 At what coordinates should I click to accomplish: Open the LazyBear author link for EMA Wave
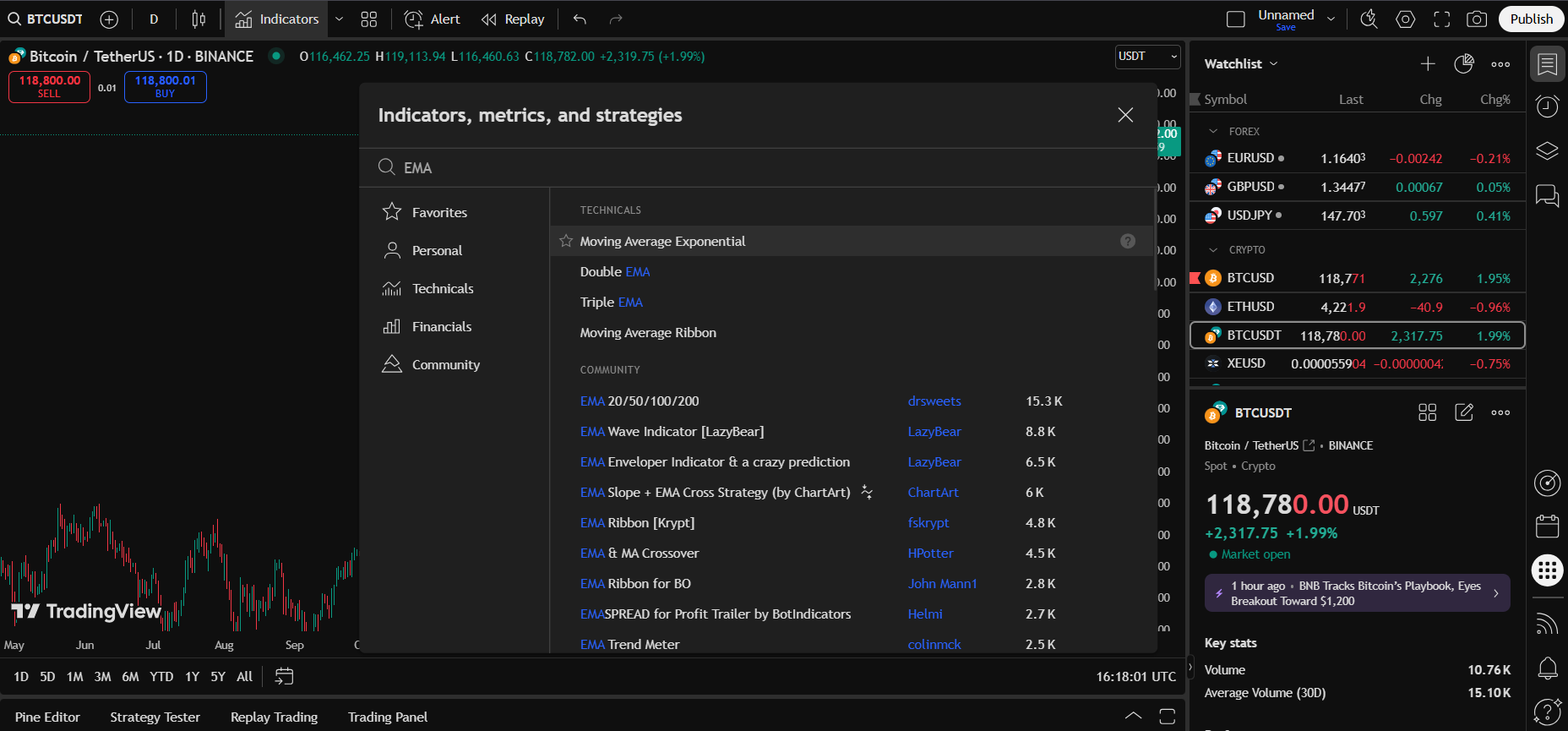pyautogui.click(x=934, y=432)
